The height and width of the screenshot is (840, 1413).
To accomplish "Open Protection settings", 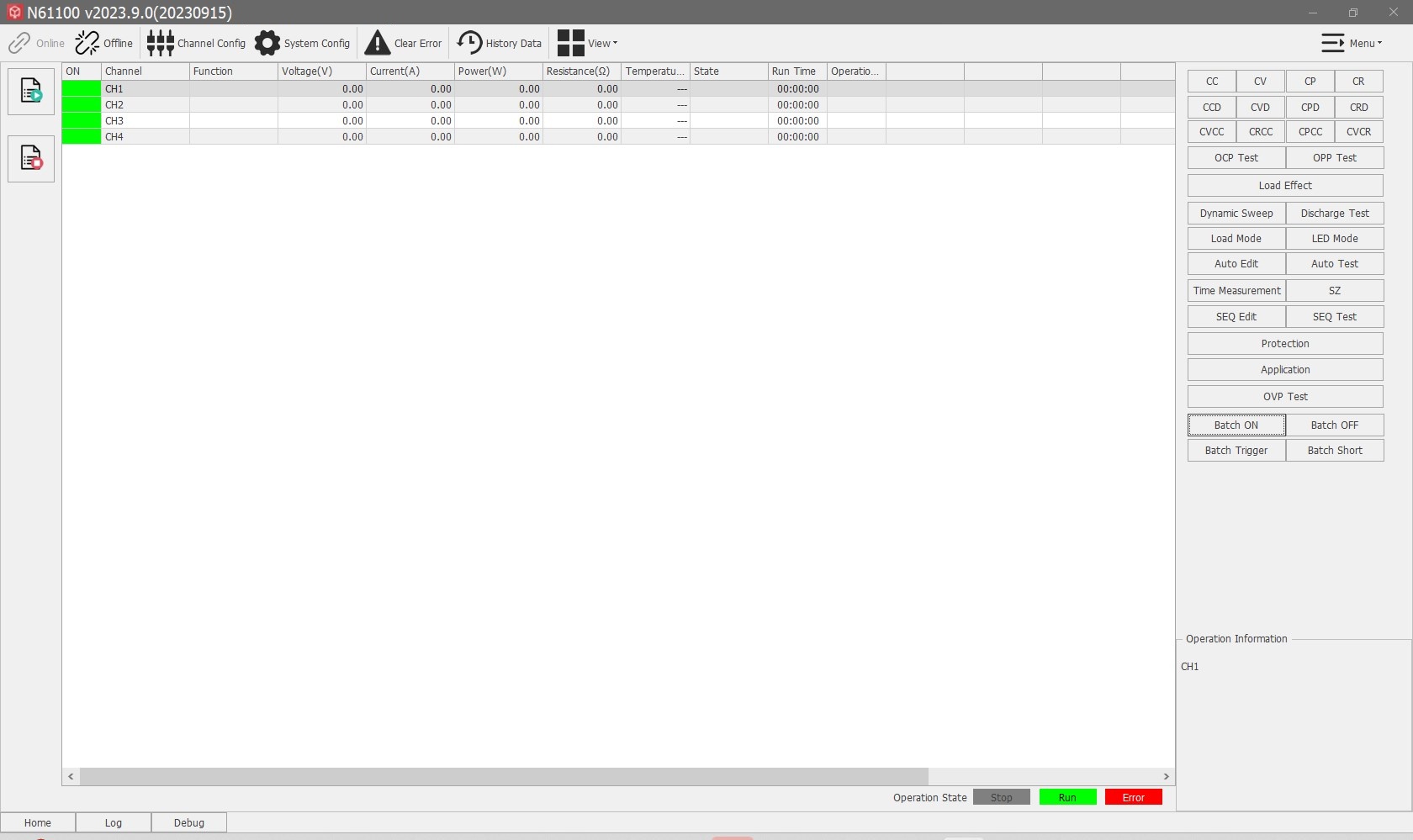I will (1285, 344).
